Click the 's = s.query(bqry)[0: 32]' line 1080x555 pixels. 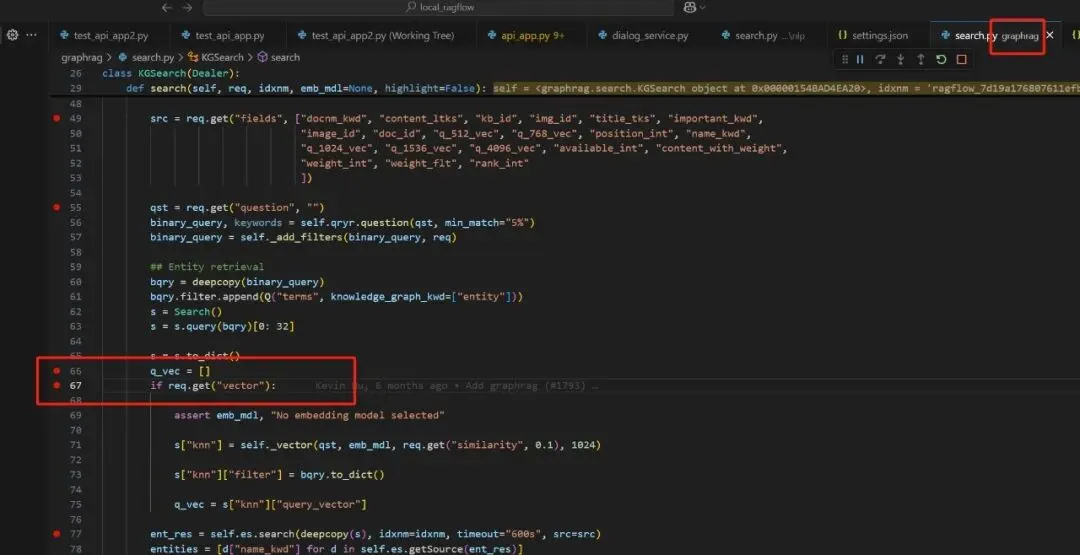pyautogui.click(x=222, y=326)
